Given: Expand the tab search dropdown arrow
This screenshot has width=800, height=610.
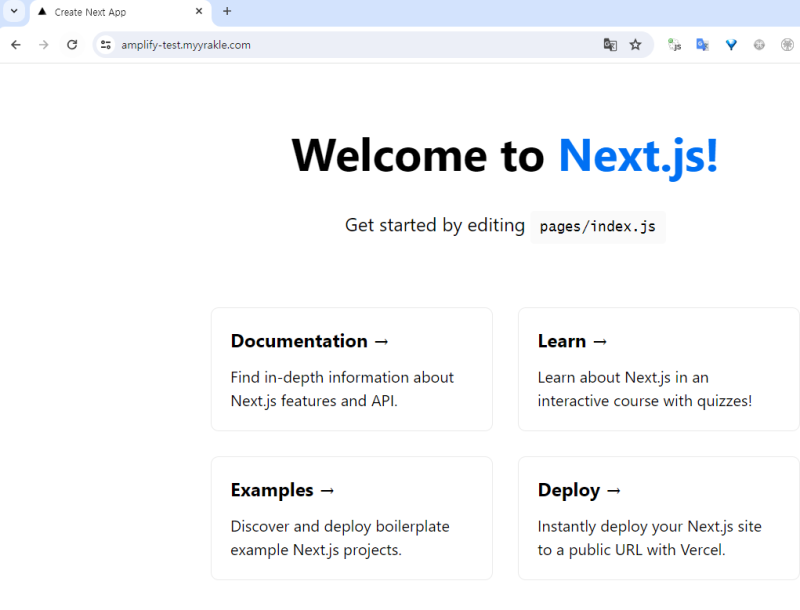Looking at the screenshot, I should click(x=14, y=11).
